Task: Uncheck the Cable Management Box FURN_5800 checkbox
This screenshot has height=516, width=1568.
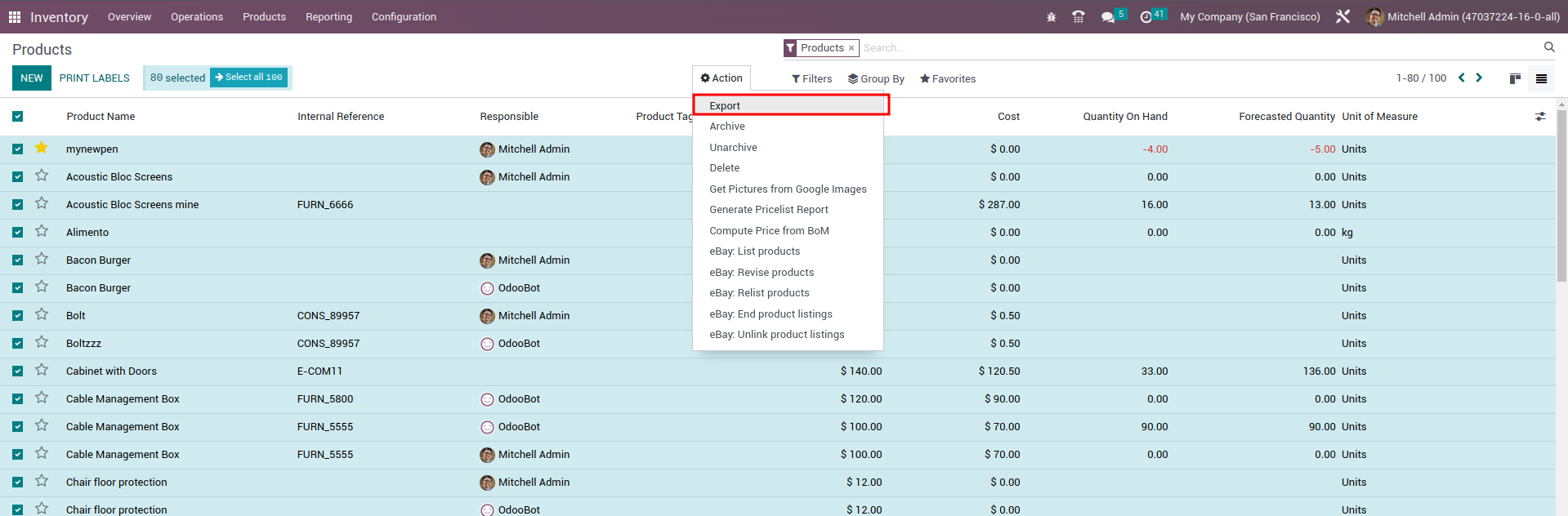Action: 17,399
